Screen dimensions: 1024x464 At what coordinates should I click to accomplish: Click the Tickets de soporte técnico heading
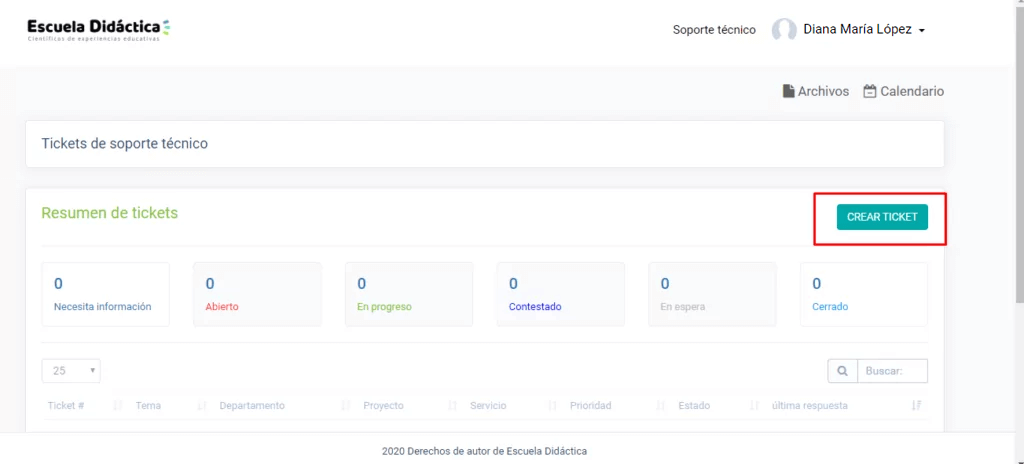tap(125, 144)
